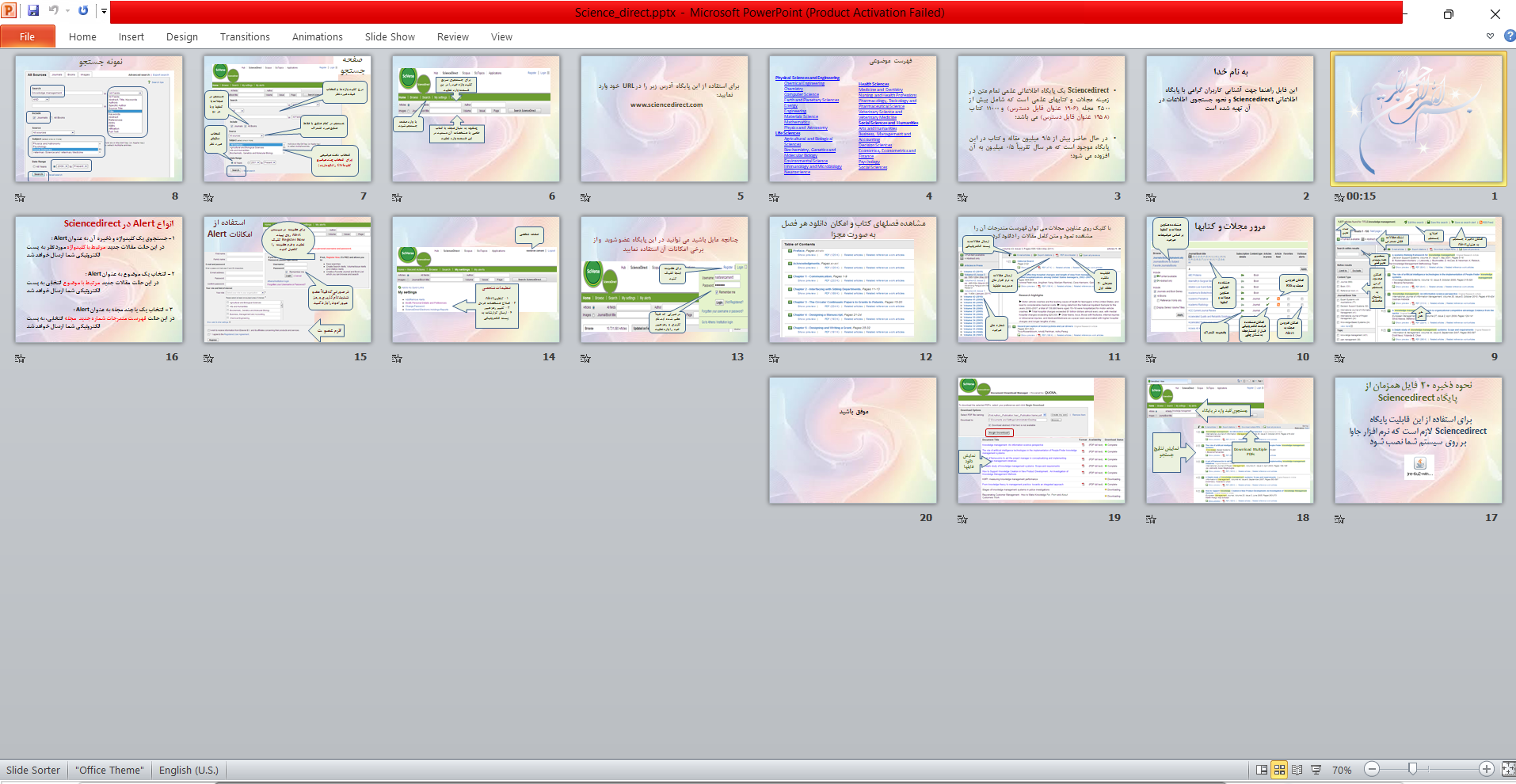Screen dimensions: 1516x784
Task: Open the Slide Show ribbon tab
Action: click(x=390, y=36)
